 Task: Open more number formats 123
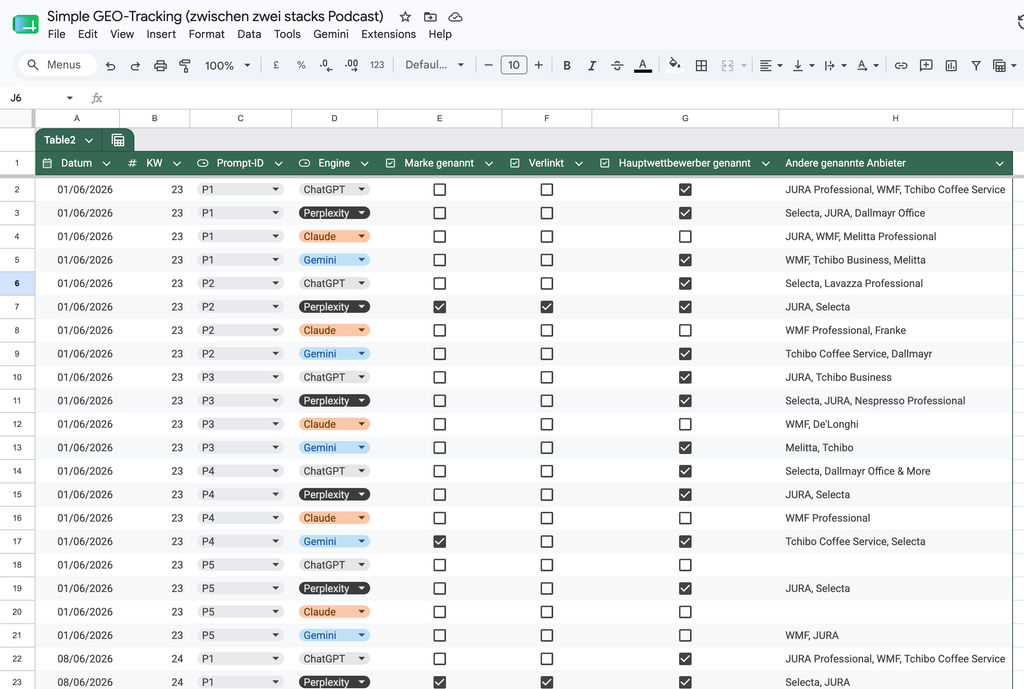pyautogui.click(x=377, y=65)
